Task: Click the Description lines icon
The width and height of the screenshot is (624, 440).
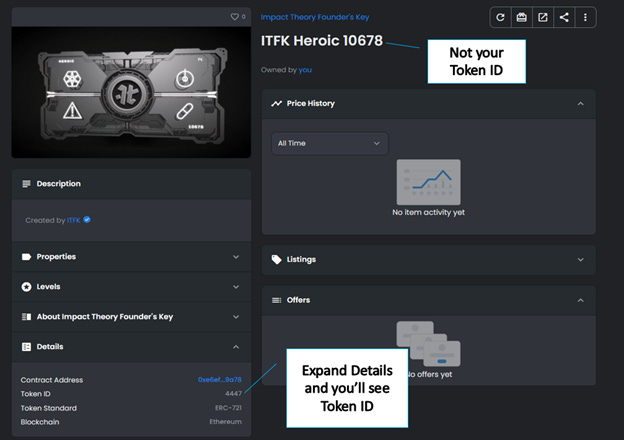Action: pos(26,184)
